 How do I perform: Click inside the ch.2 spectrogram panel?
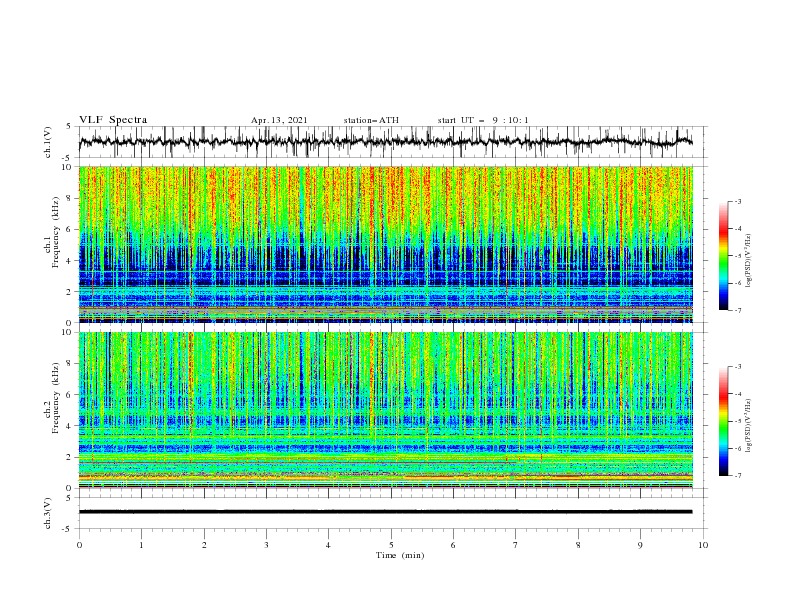385,410
